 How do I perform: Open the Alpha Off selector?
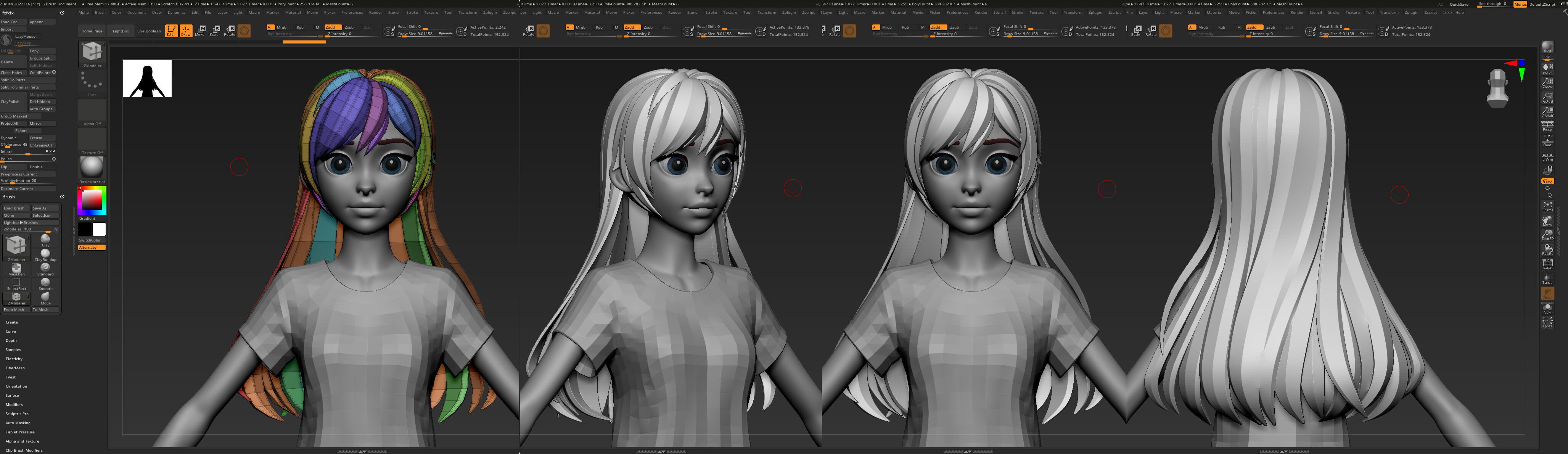click(x=92, y=112)
